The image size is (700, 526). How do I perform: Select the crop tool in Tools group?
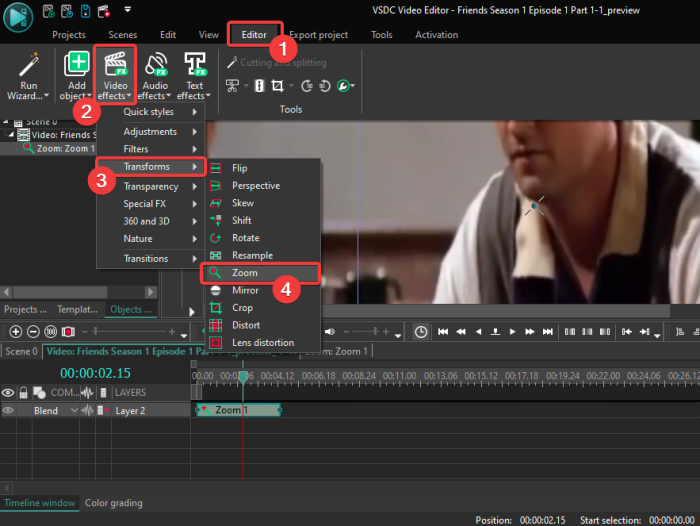coord(277,86)
